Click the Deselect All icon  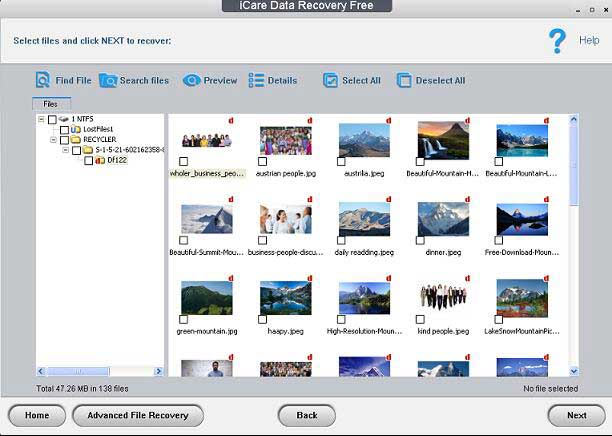point(404,80)
